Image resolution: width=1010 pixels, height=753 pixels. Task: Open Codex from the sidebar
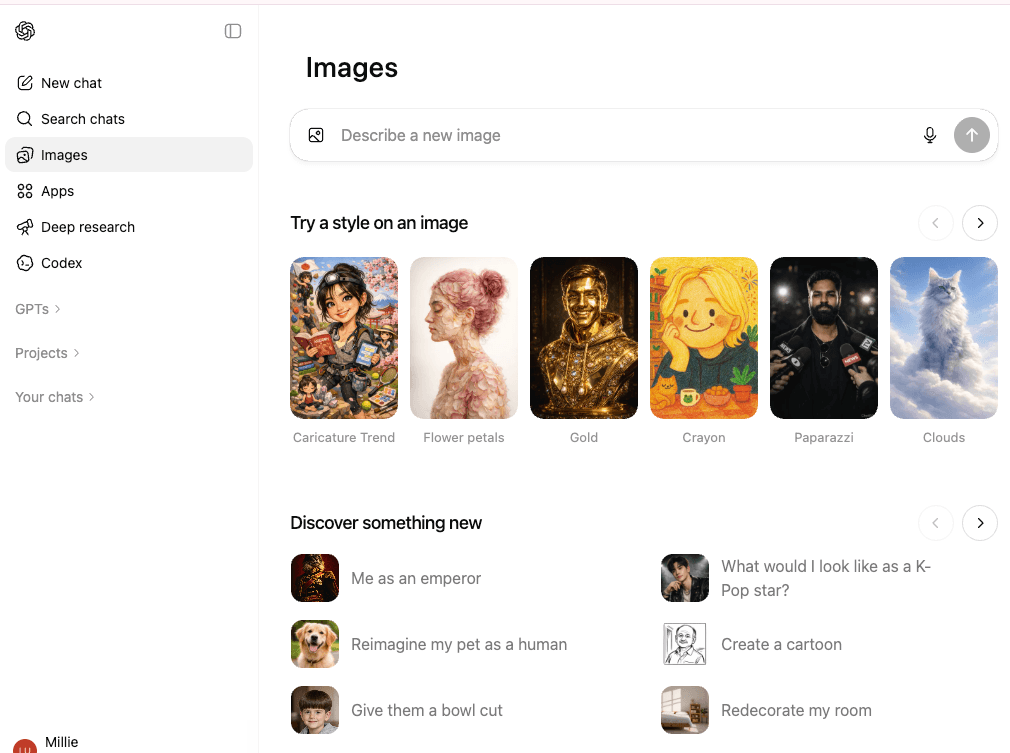63,263
